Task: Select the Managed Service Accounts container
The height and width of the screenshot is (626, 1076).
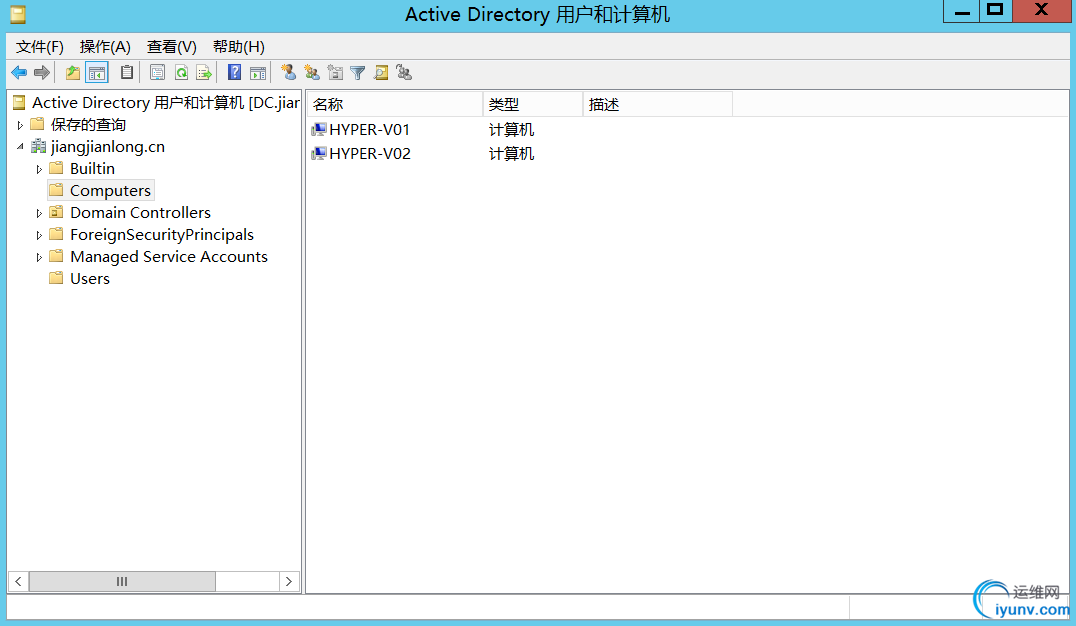Action: (169, 257)
